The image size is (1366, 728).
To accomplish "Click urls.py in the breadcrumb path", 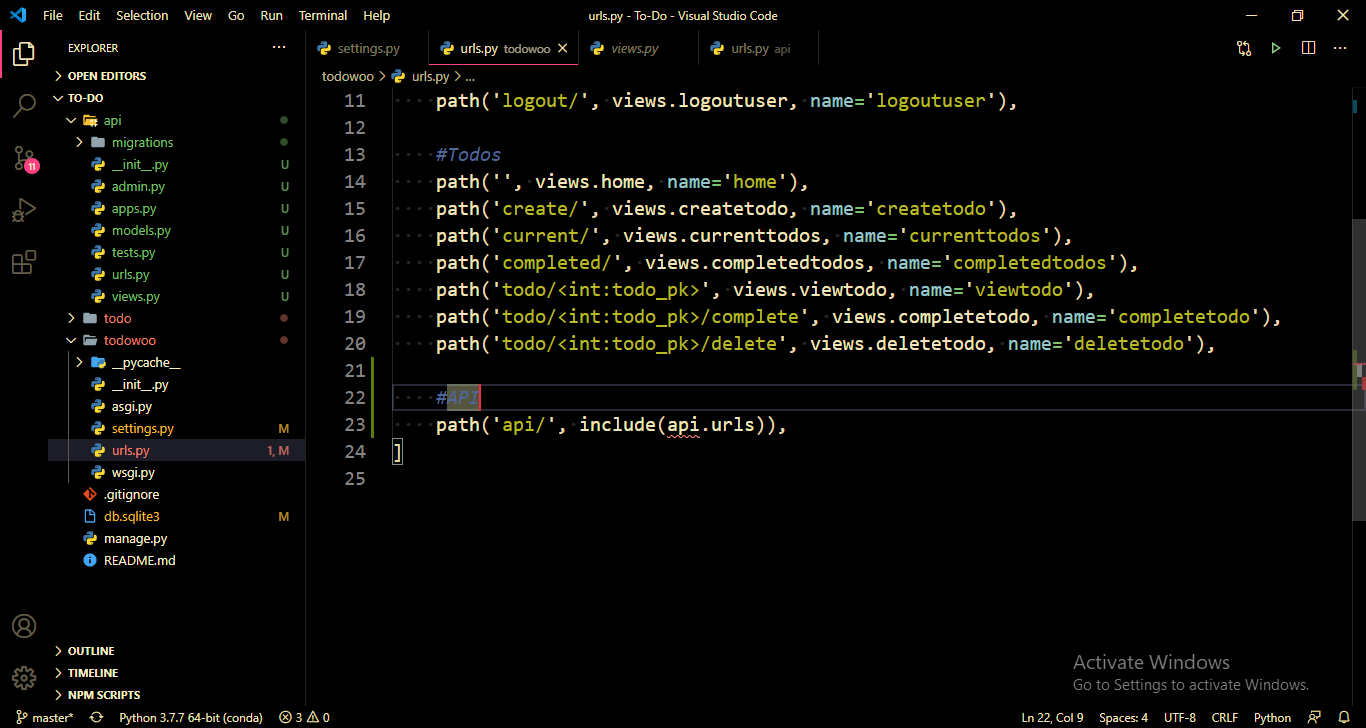I will point(430,76).
